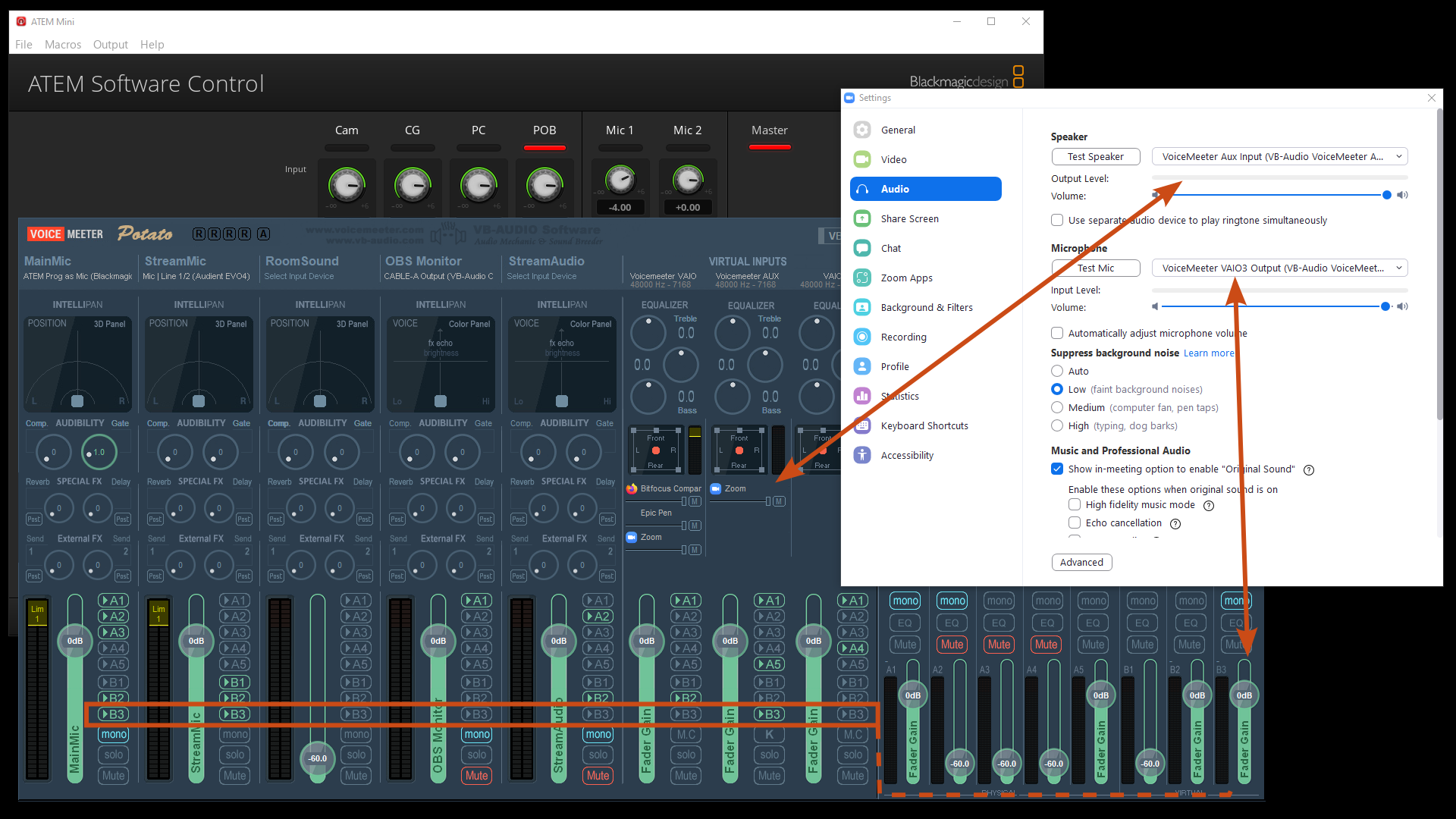Open Learn more link for noise suppression

pos(1209,353)
